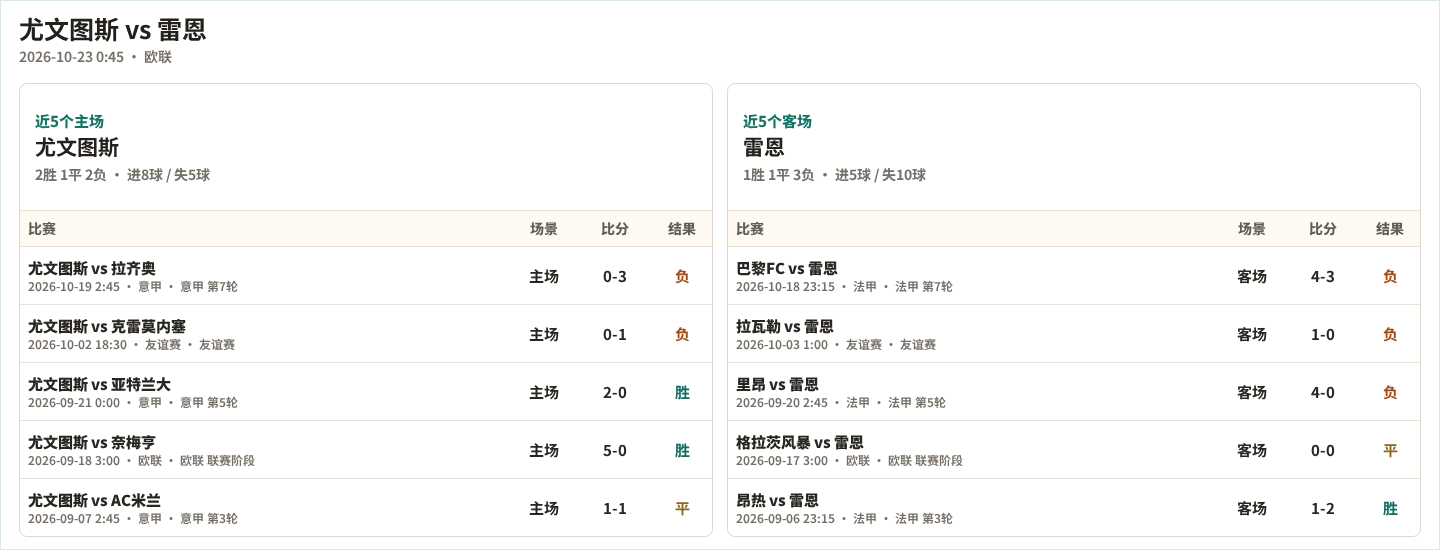Select the 拉瓦勒 vs 雷恩 match
The image size is (1440, 550).
(x=1074, y=334)
